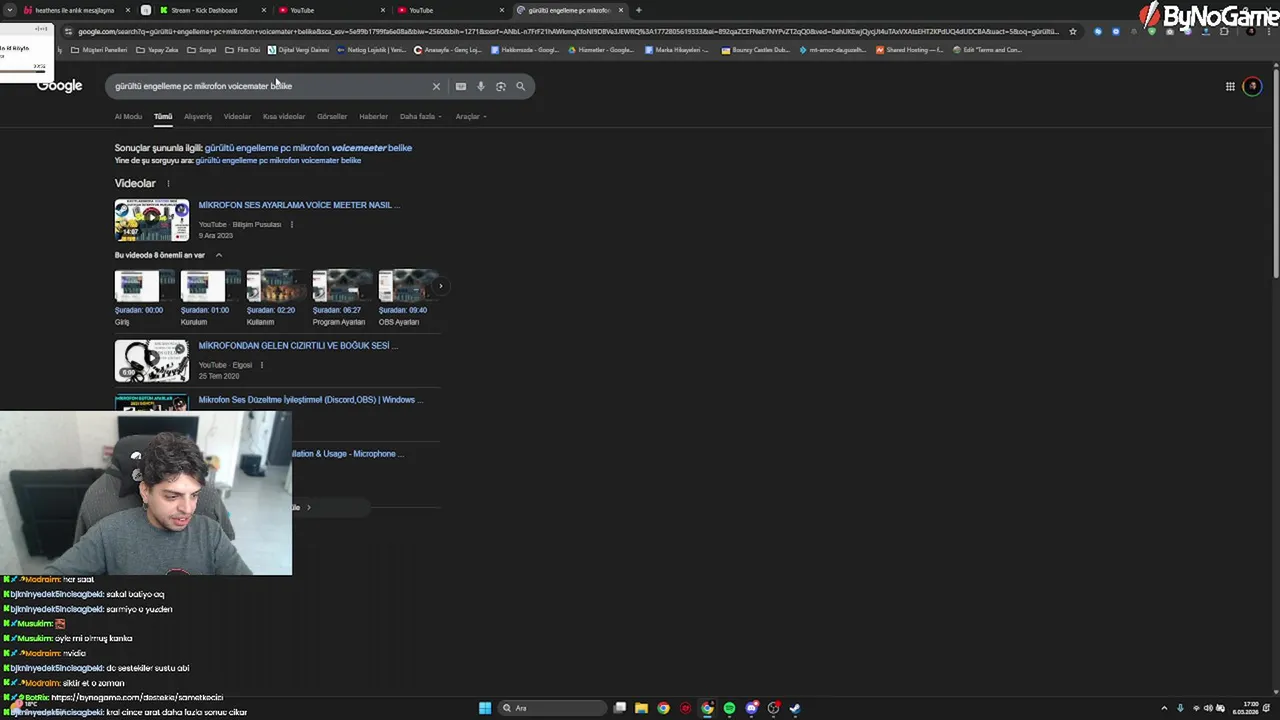The height and width of the screenshot is (720, 1280).
Task: Close the active Google search tab
Action: [621, 10]
